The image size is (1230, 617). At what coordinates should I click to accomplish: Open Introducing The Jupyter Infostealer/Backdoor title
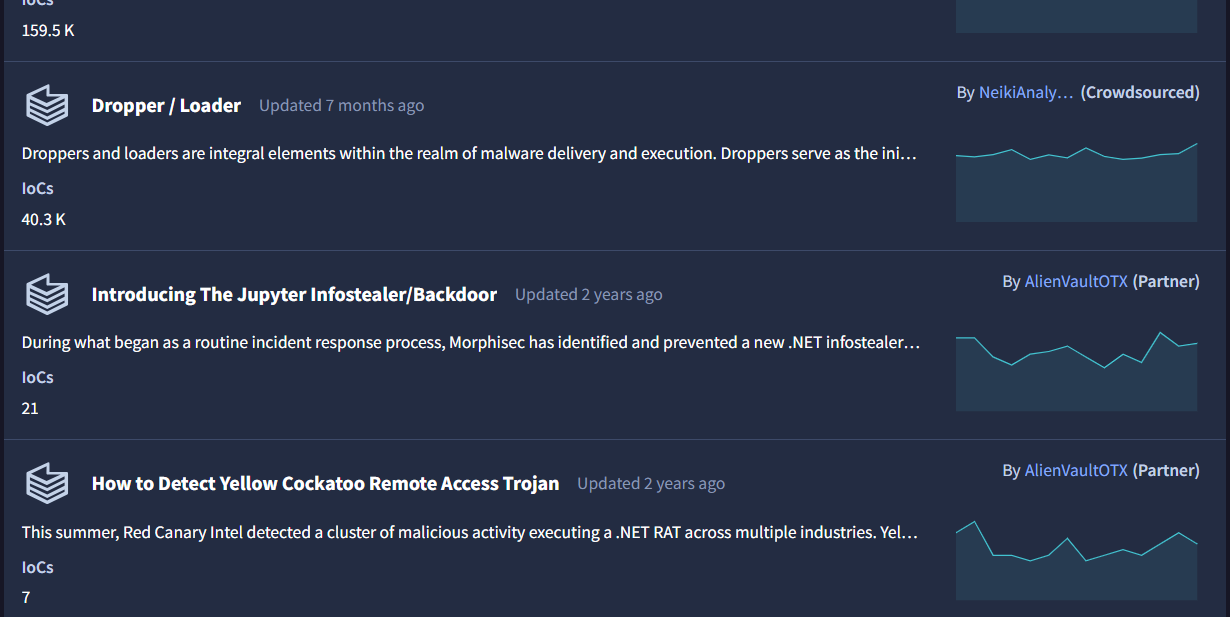click(x=294, y=294)
